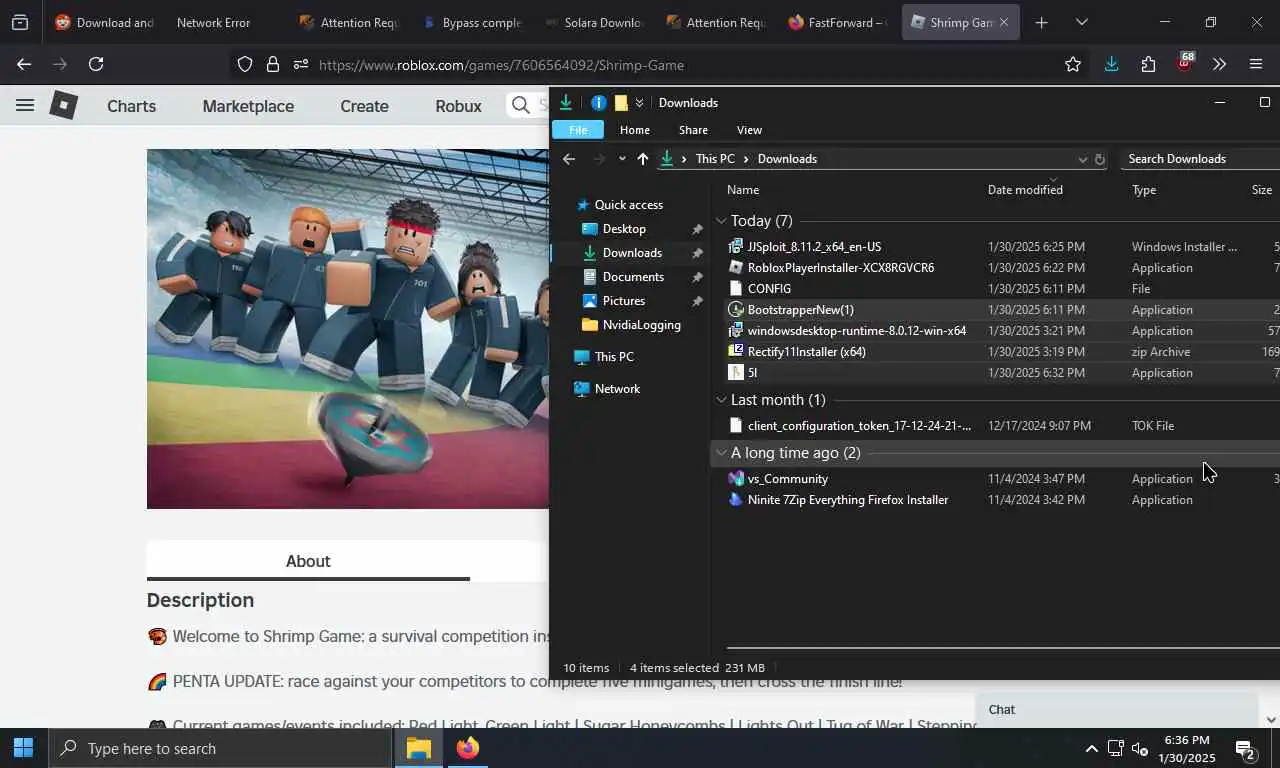The height and width of the screenshot is (768, 1280).
Task: Collapse the A long time ago group
Action: coord(721,453)
